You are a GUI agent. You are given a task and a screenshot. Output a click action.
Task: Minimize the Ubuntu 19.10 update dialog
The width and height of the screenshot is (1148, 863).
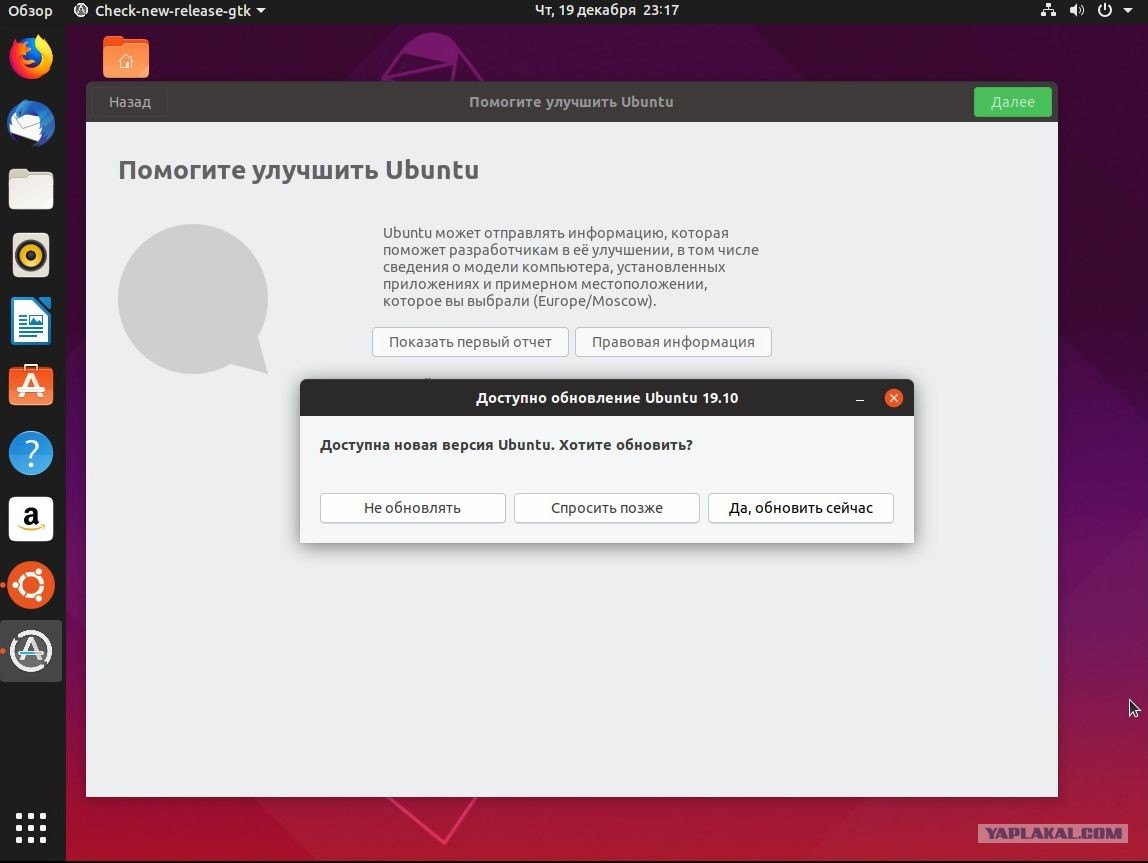pos(860,398)
